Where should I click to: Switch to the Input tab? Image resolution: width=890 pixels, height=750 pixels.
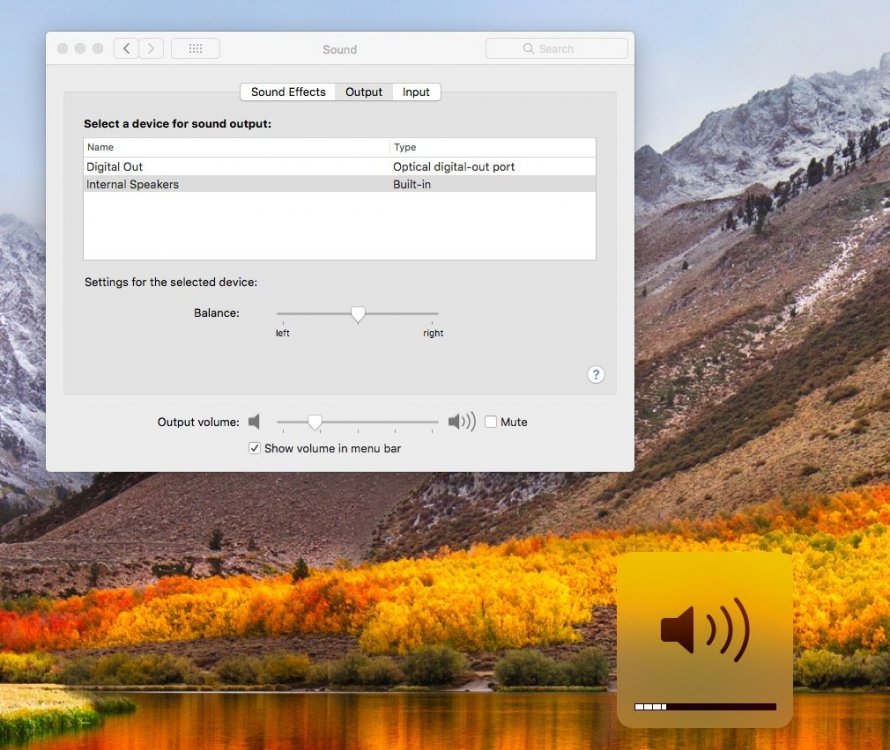tap(416, 92)
